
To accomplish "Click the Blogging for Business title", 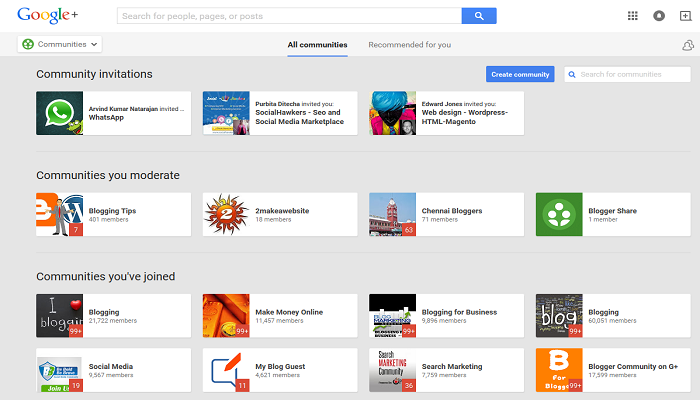I will (x=459, y=312).
